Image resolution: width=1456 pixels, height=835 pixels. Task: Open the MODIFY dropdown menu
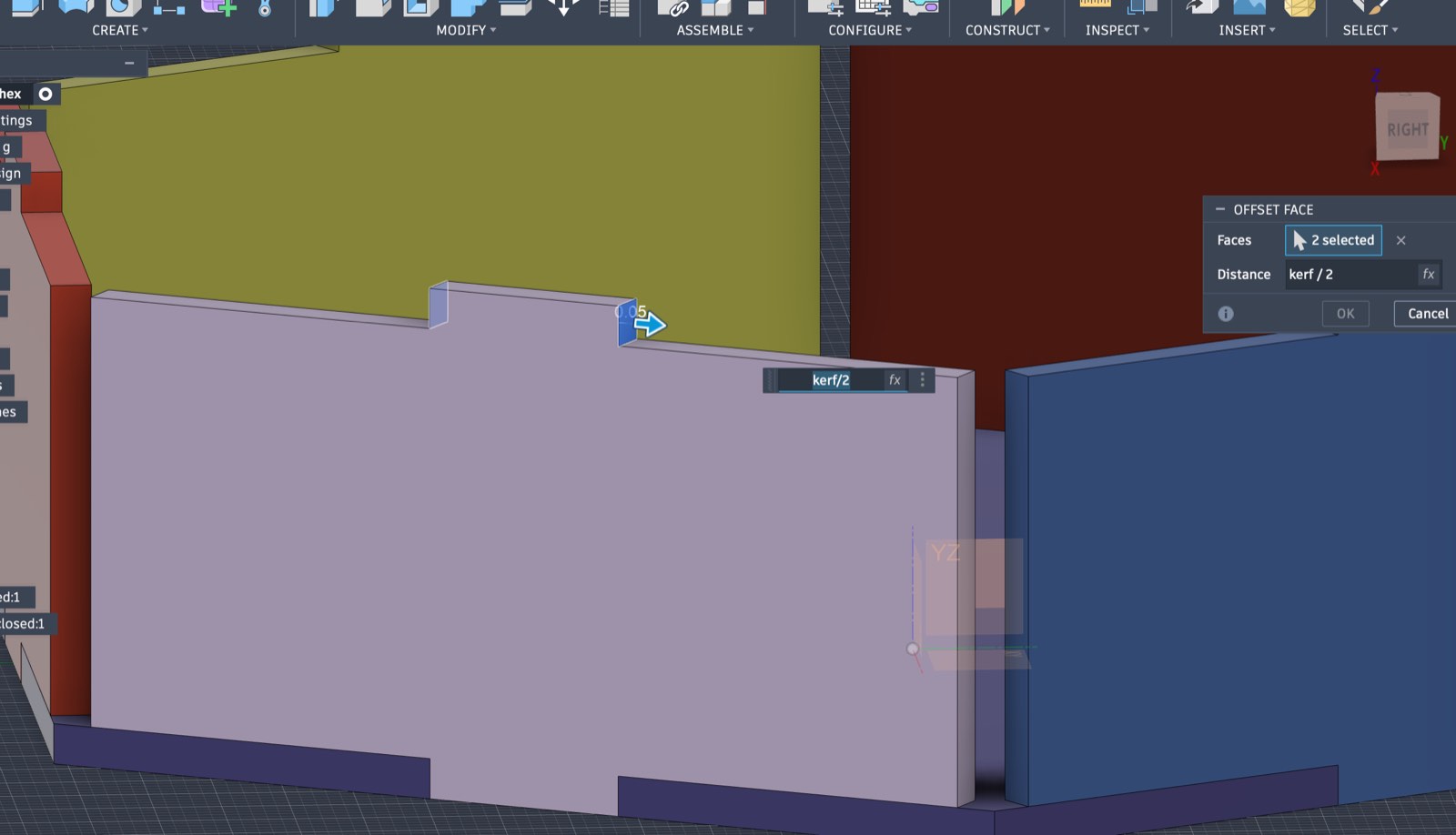click(466, 30)
